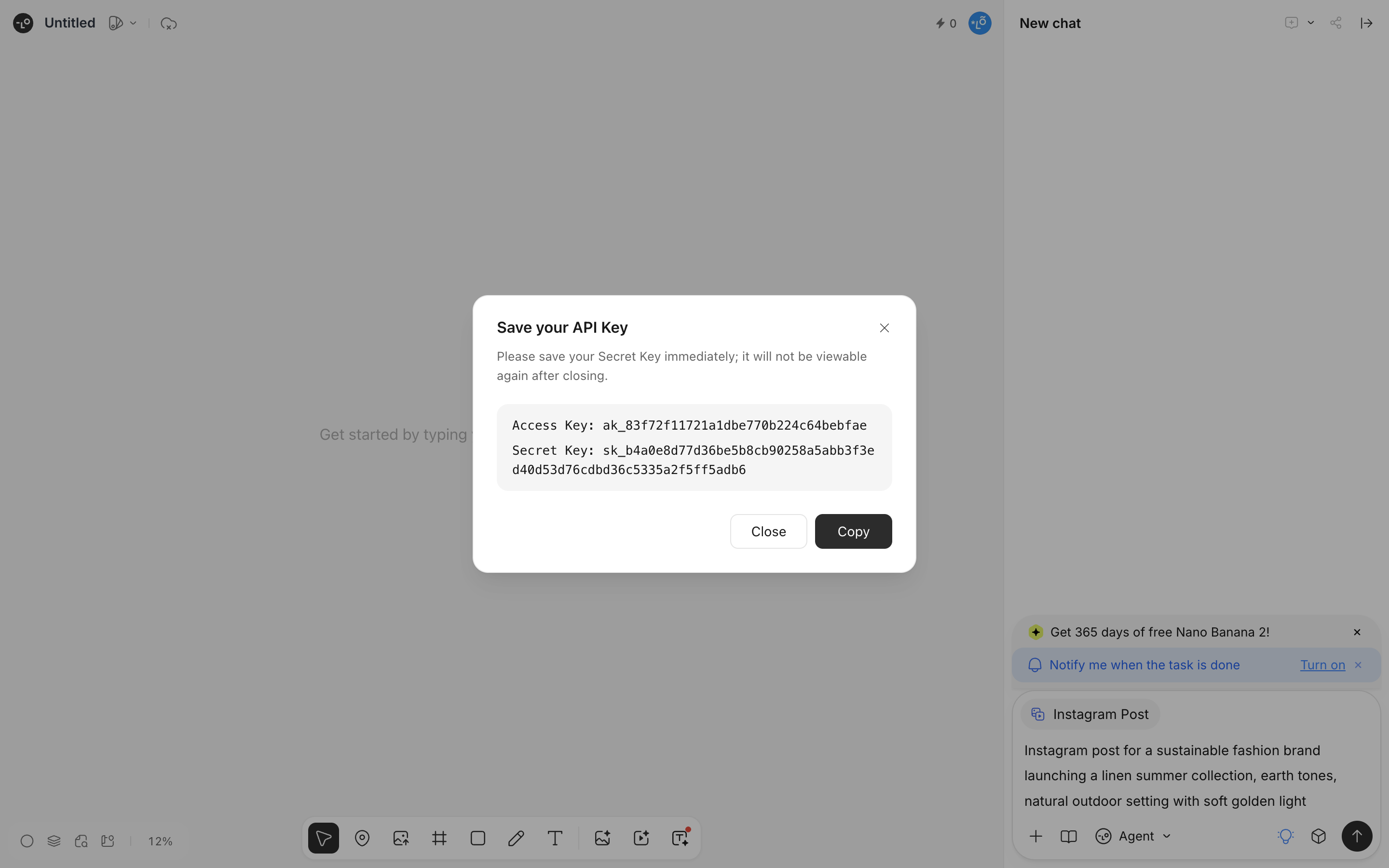Open the 12% zoom level control
Image resolution: width=1389 pixels, height=868 pixels.
pos(160,841)
